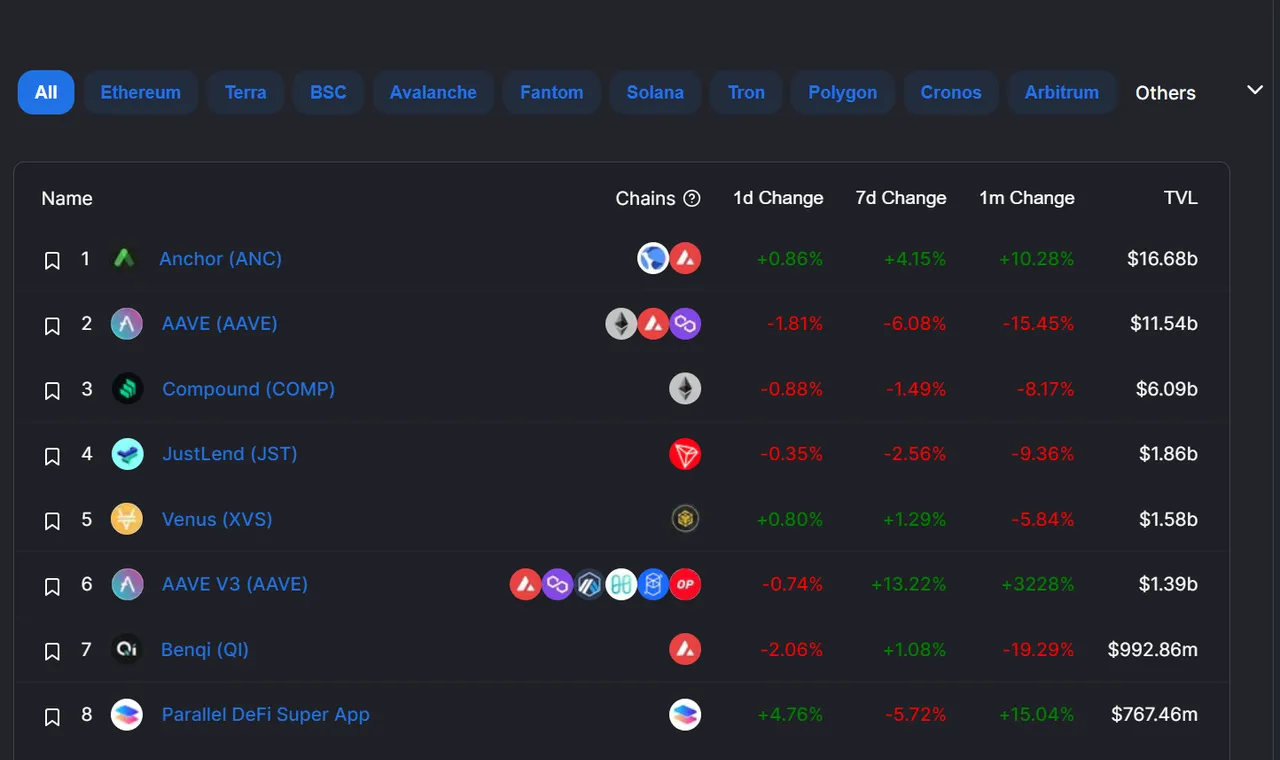Bookmark the Venus (XVS) row

(x=53, y=522)
